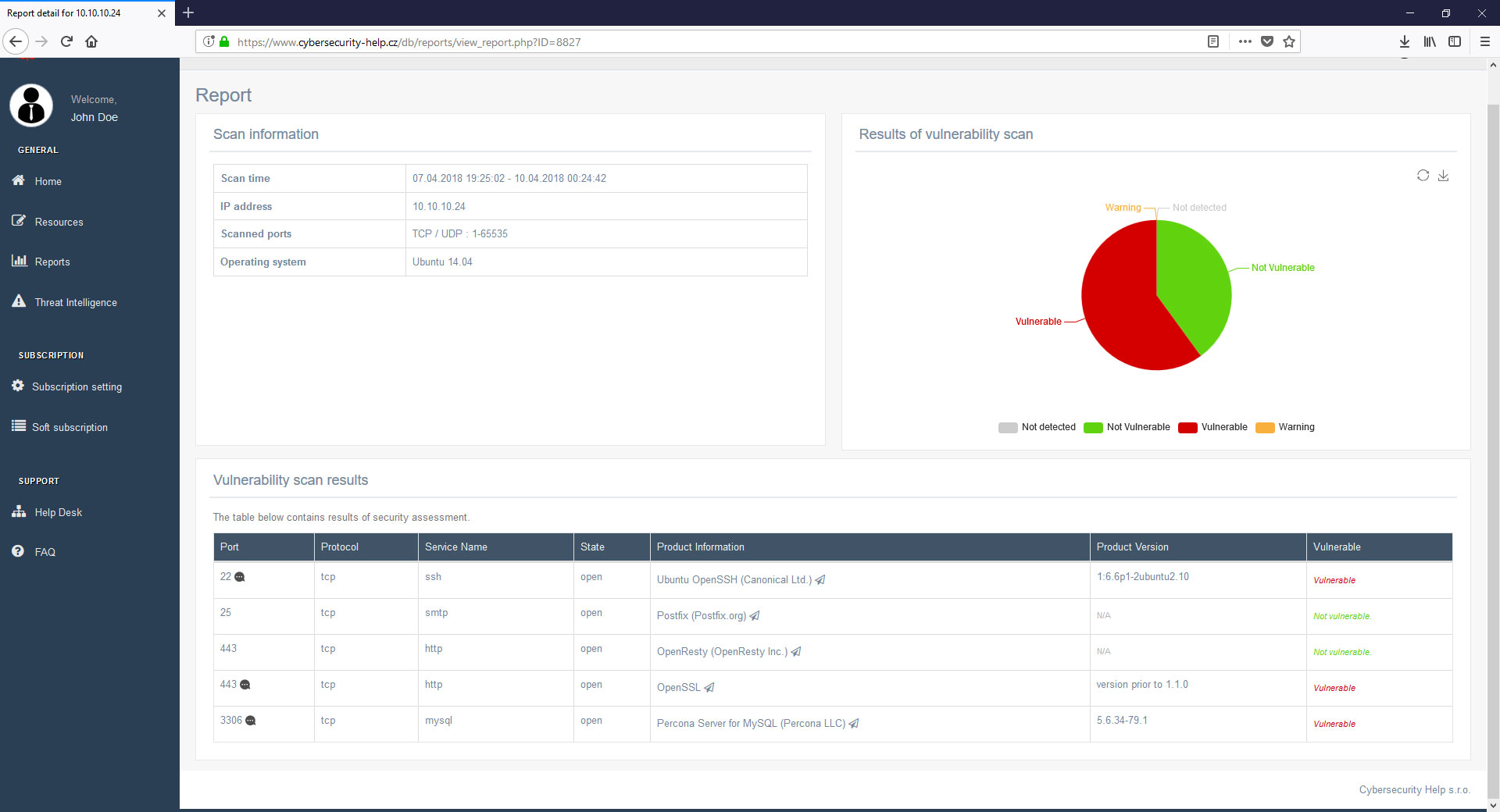Screen dimensions: 1500x812
Task: Open the comment bubble next to port 22
Action: tap(240, 577)
